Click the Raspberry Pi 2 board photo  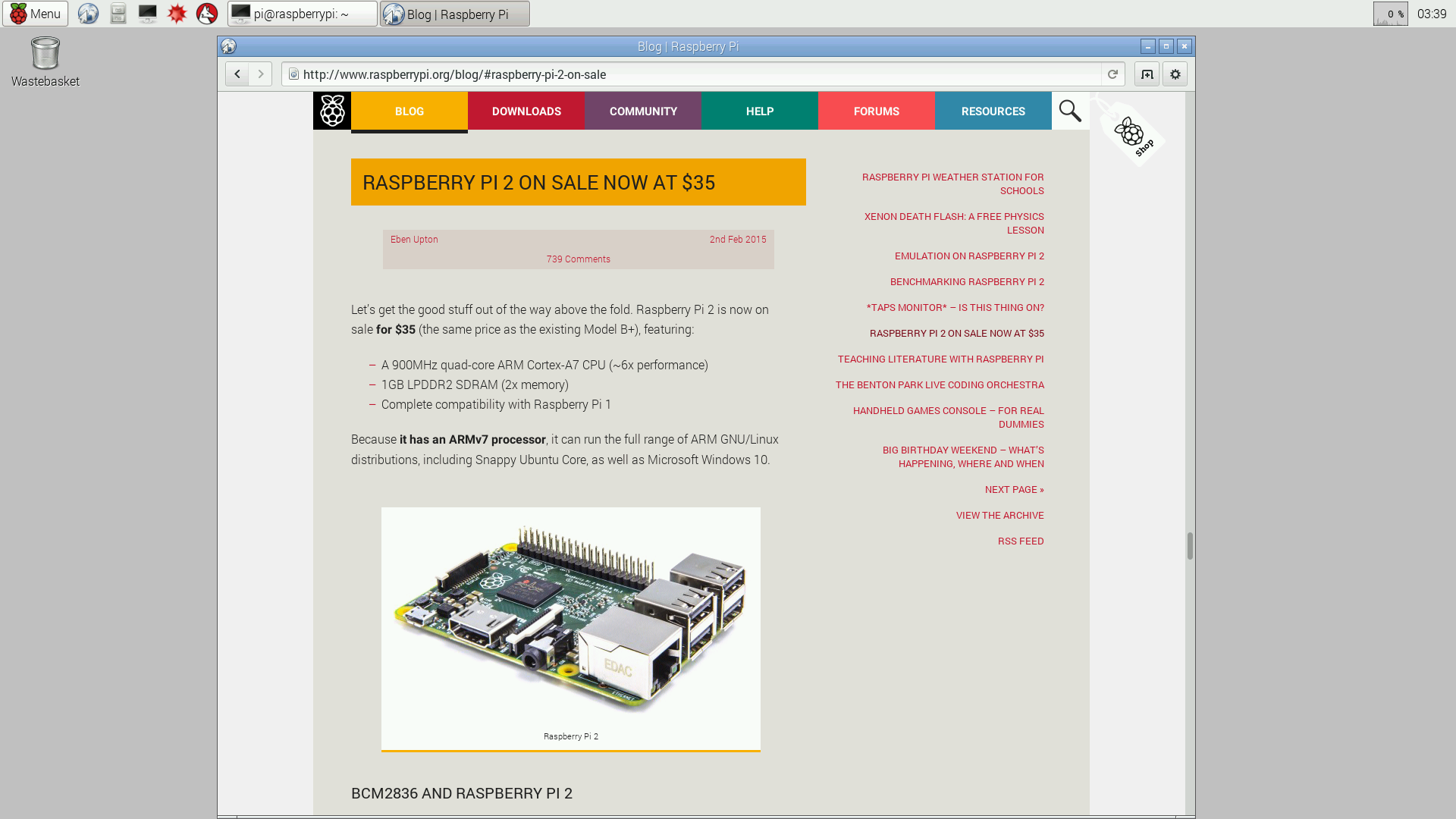tap(570, 618)
